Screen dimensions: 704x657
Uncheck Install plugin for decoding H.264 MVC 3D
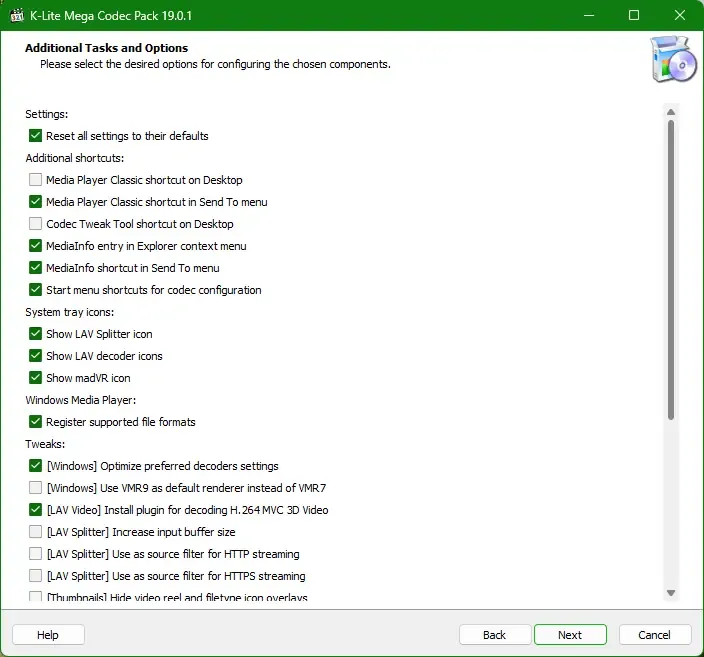tap(35, 510)
